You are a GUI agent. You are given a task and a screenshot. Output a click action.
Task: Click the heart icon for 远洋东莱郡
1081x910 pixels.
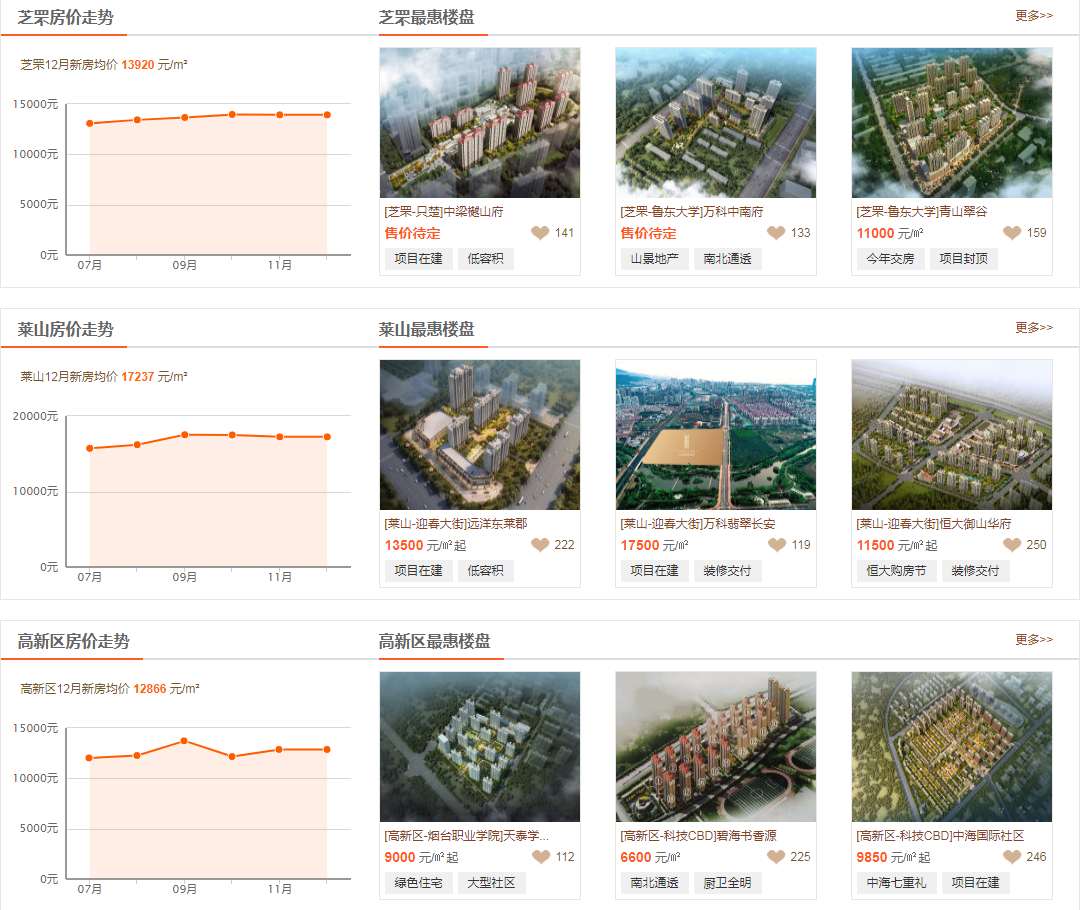click(x=540, y=545)
